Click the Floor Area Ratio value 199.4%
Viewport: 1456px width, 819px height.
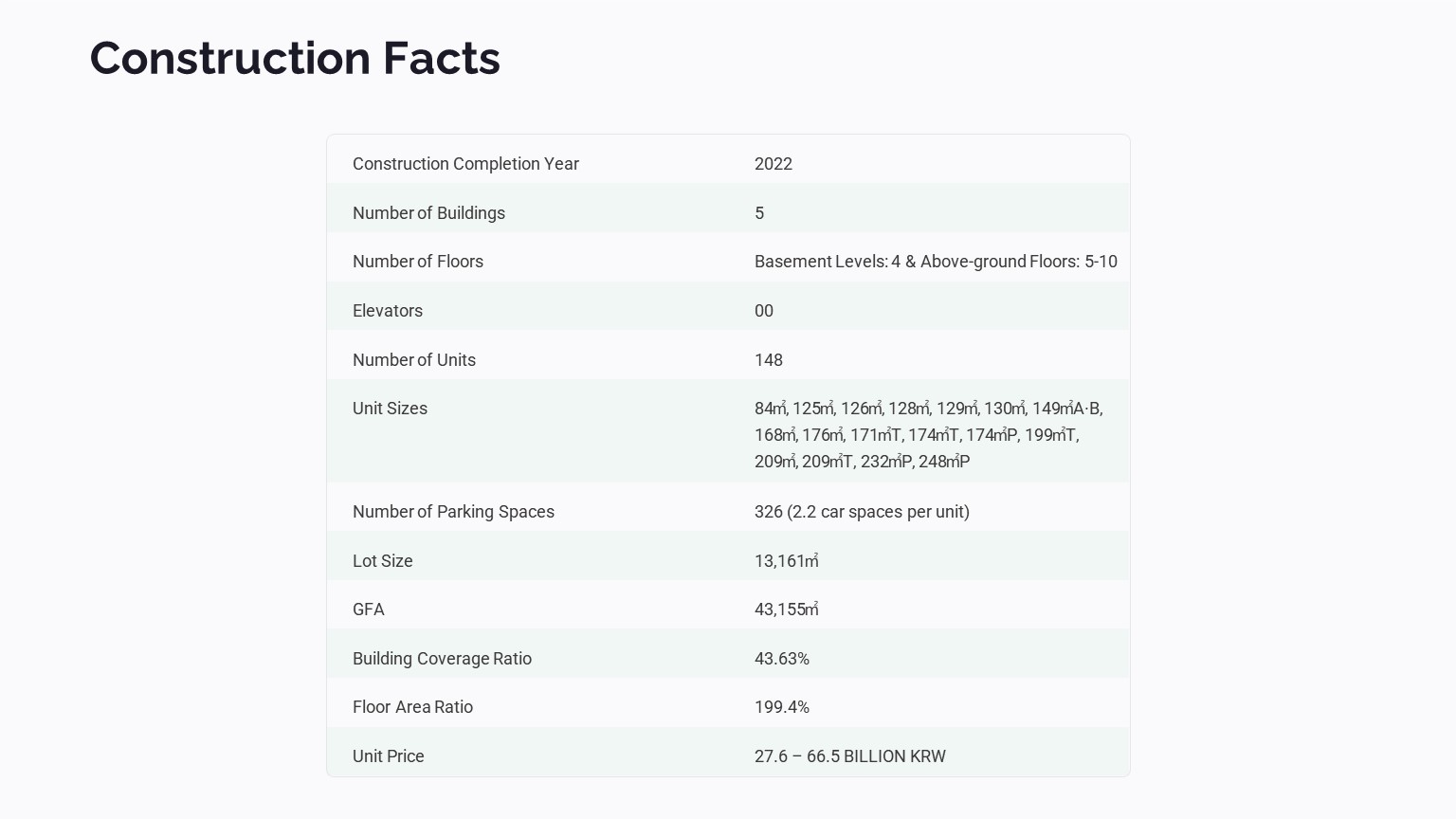[x=782, y=707]
